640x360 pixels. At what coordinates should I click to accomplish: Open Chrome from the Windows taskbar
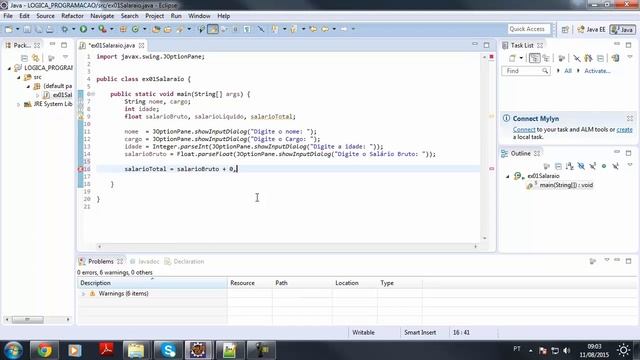pyautogui.click(x=44, y=350)
